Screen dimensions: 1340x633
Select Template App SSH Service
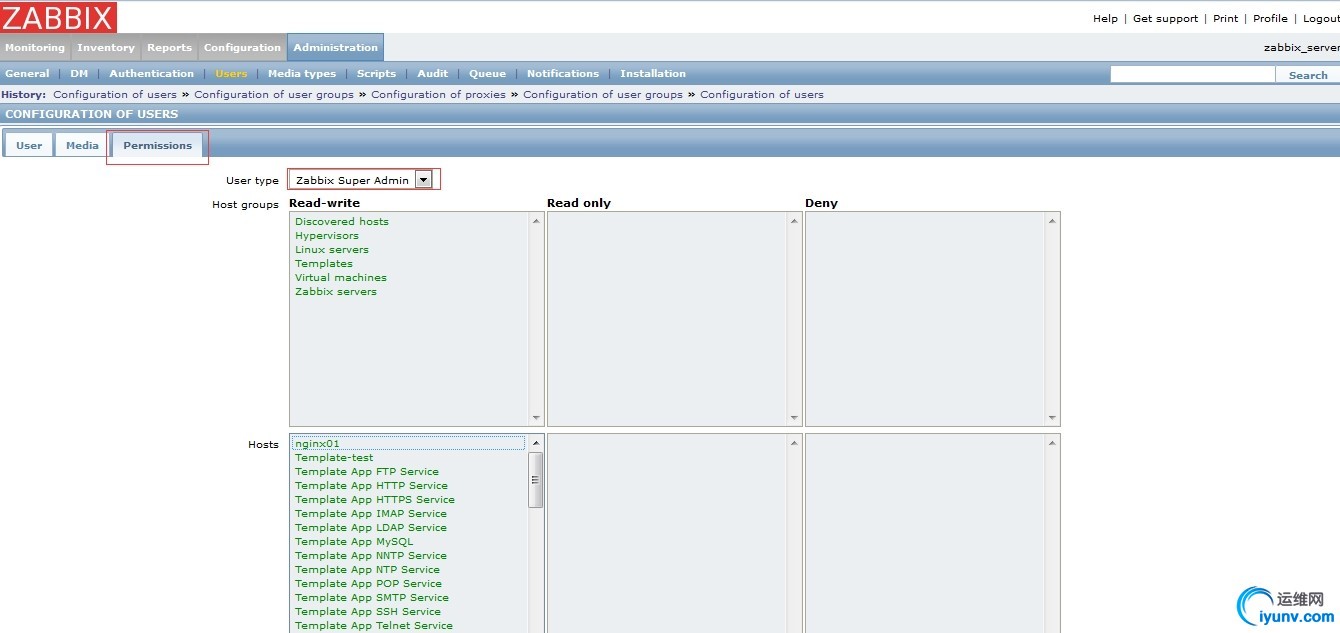pos(368,612)
